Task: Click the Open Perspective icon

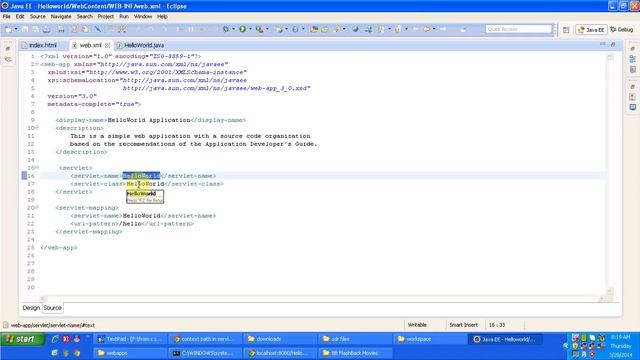Action: [x=566, y=29]
